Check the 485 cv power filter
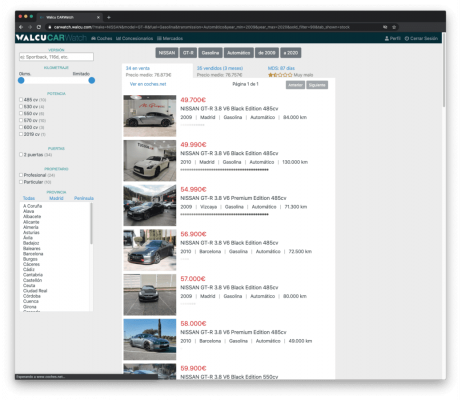The image size is (461, 400). 21,100
